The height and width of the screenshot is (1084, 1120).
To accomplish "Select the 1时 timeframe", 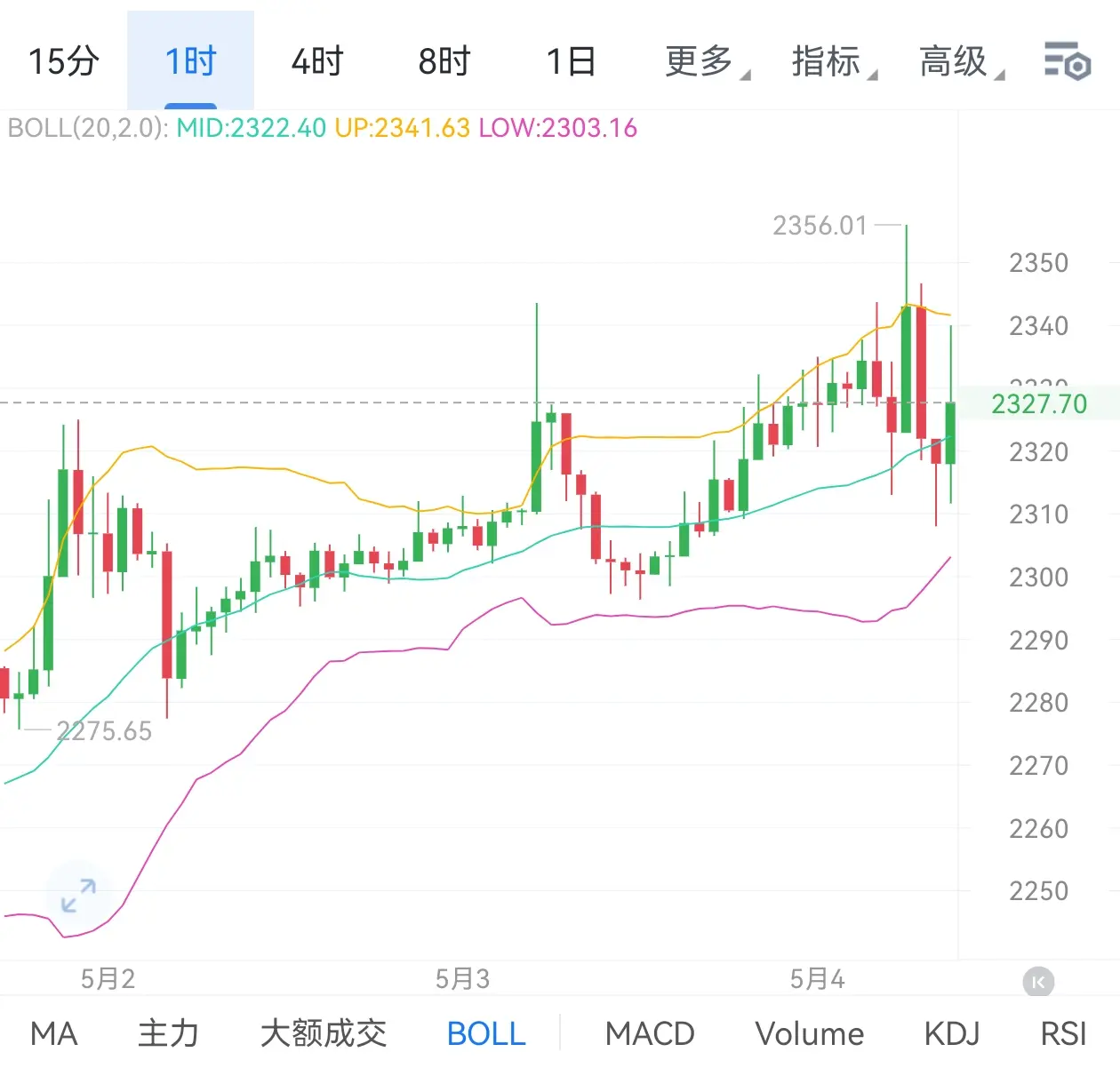I will 190,61.
